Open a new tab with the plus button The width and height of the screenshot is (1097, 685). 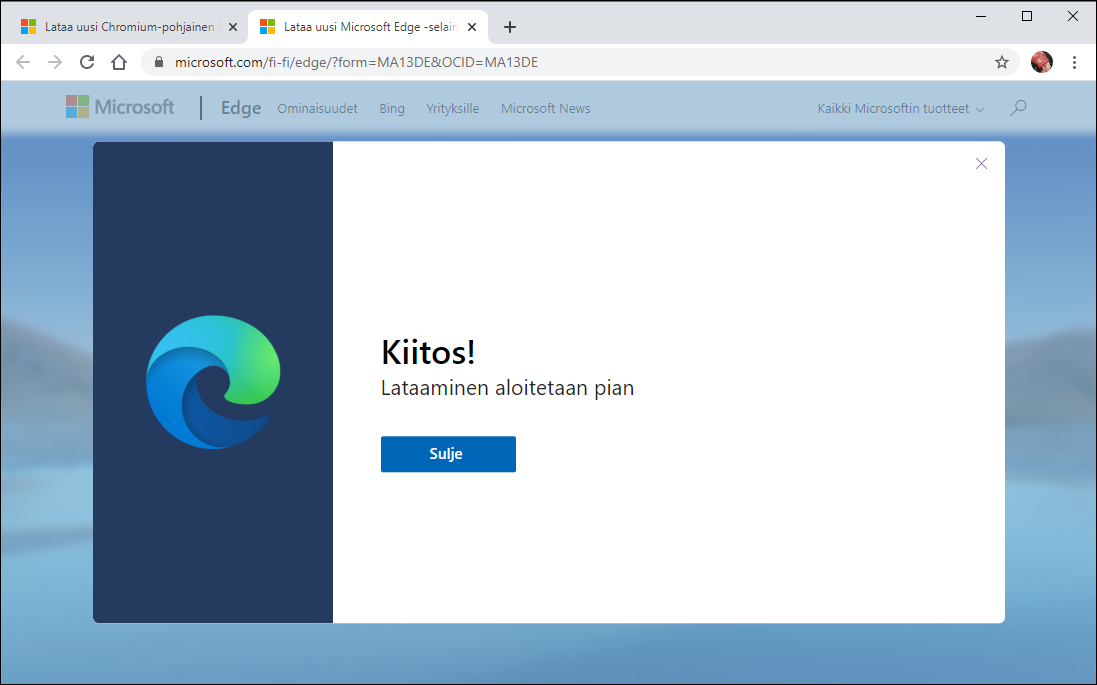[x=510, y=27]
